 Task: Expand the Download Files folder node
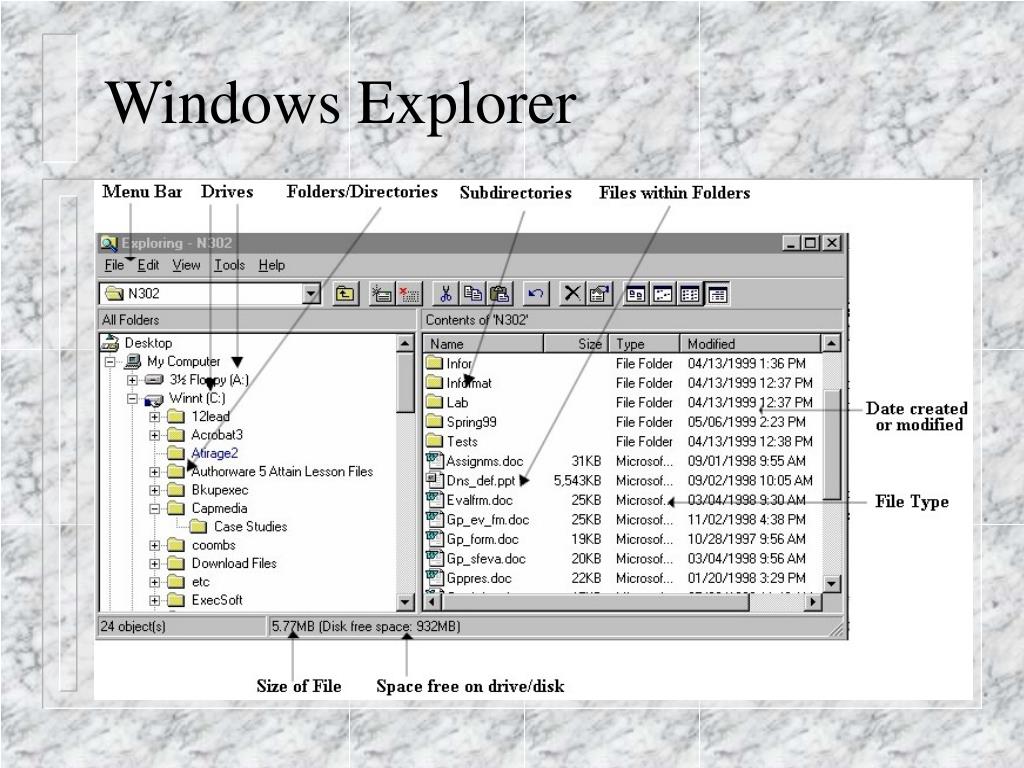pyautogui.click(x=155, y=563)
